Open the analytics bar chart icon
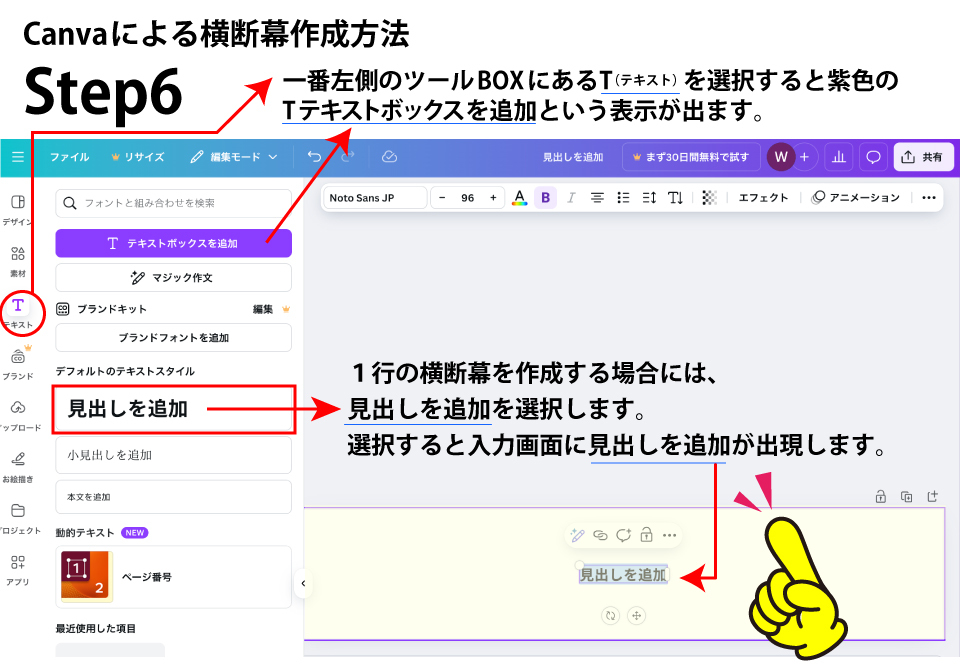The height and width of the screenshot is (670, 960). 839,157
